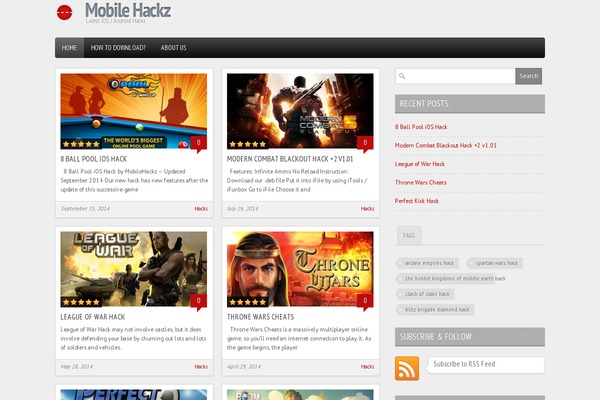The image size is (600, 400).
Task: Open comment bubble on Throne Wars post
Action: (365, 302)
